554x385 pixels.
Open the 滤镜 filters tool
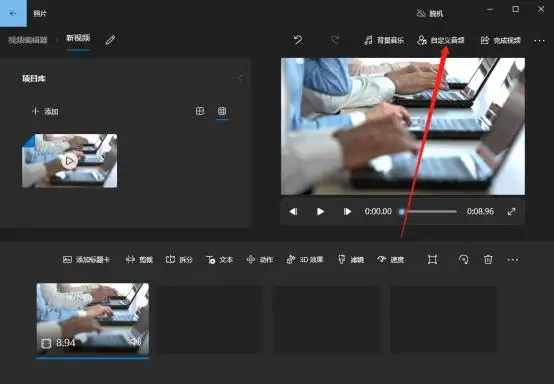point(351,260)
